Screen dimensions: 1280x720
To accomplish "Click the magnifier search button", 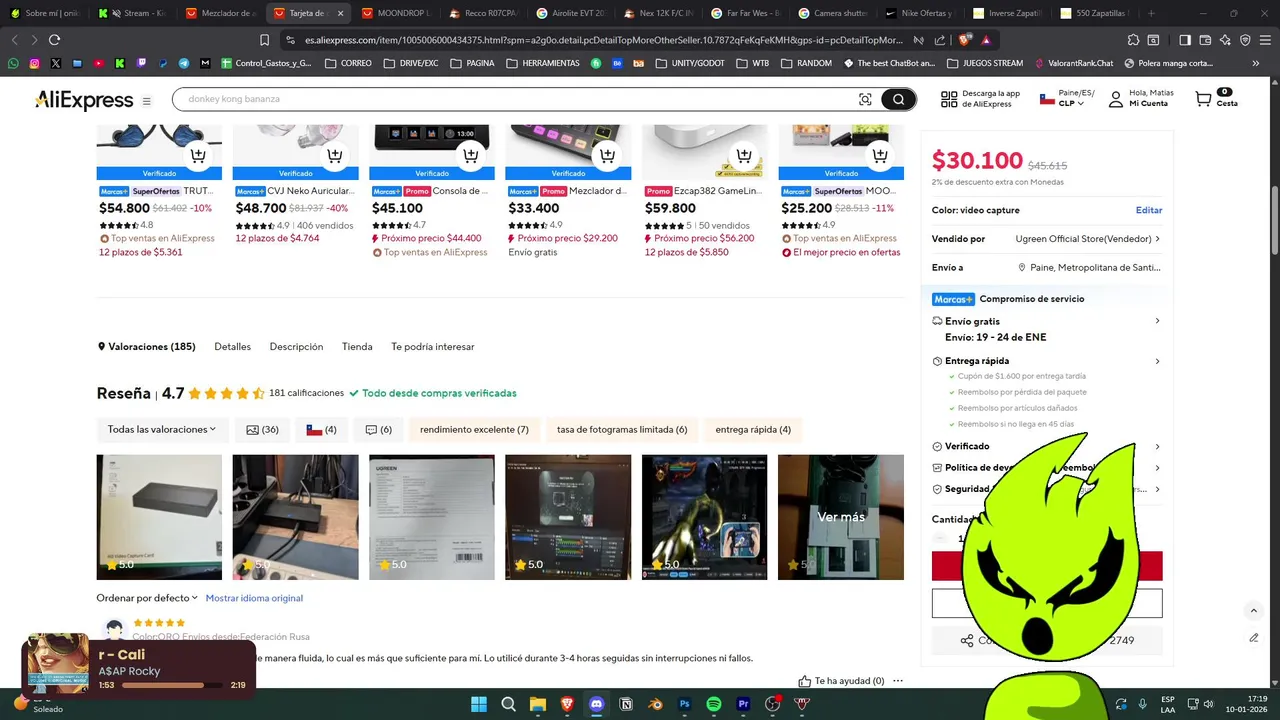I will click(x=899, y=99).
